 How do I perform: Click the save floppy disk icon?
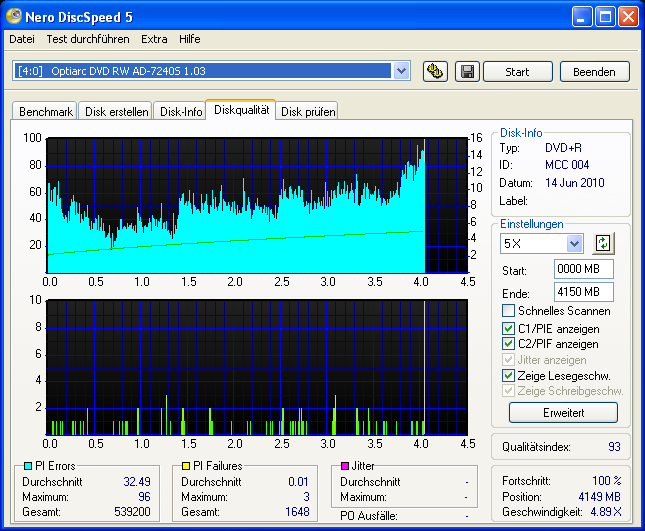467,72
